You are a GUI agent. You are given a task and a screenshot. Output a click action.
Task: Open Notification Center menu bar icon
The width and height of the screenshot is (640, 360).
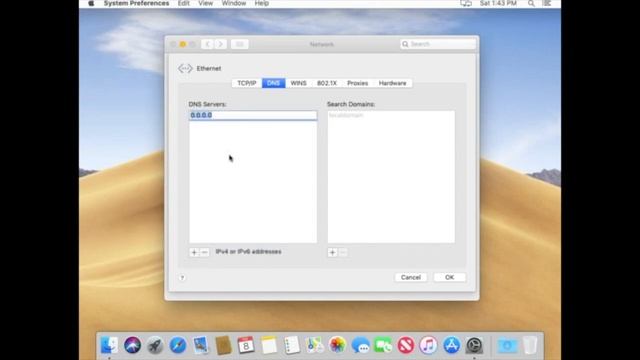pyautogui.click(x=547, y=3)
